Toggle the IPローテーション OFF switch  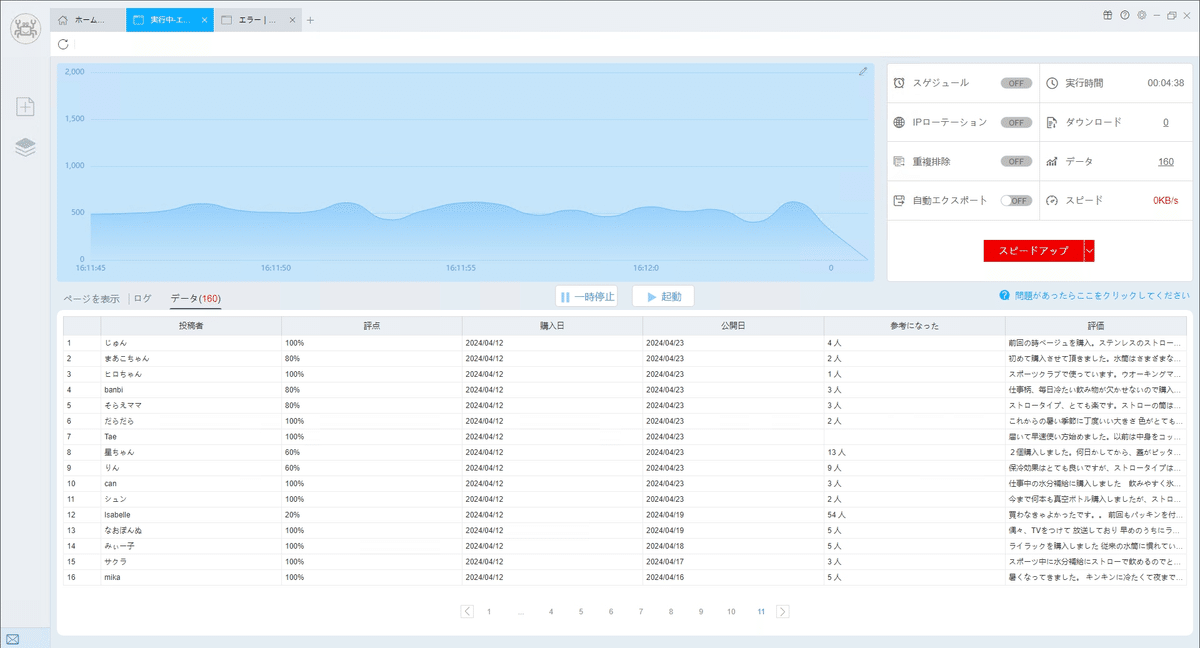click(x=1016, y=122)
